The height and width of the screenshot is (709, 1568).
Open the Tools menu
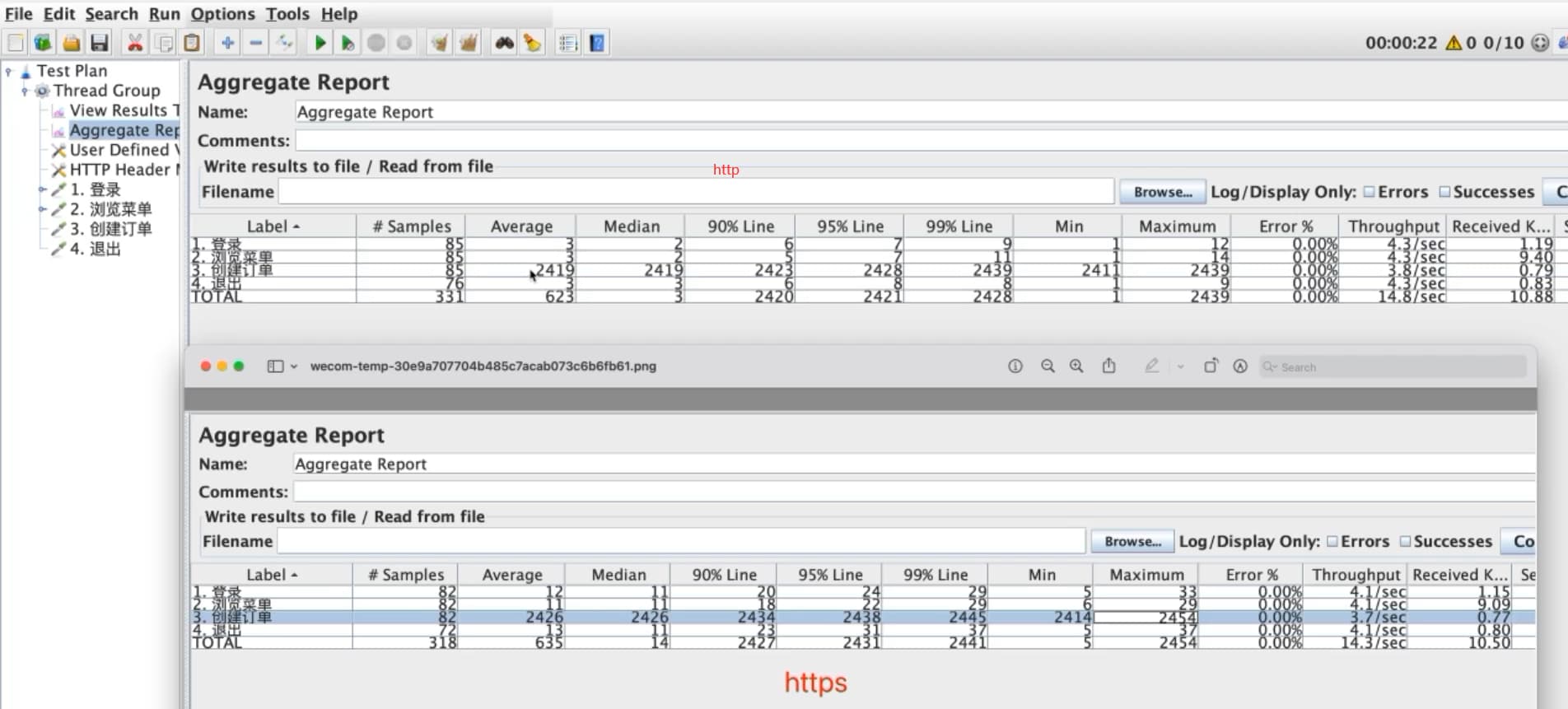pos(287,14)
